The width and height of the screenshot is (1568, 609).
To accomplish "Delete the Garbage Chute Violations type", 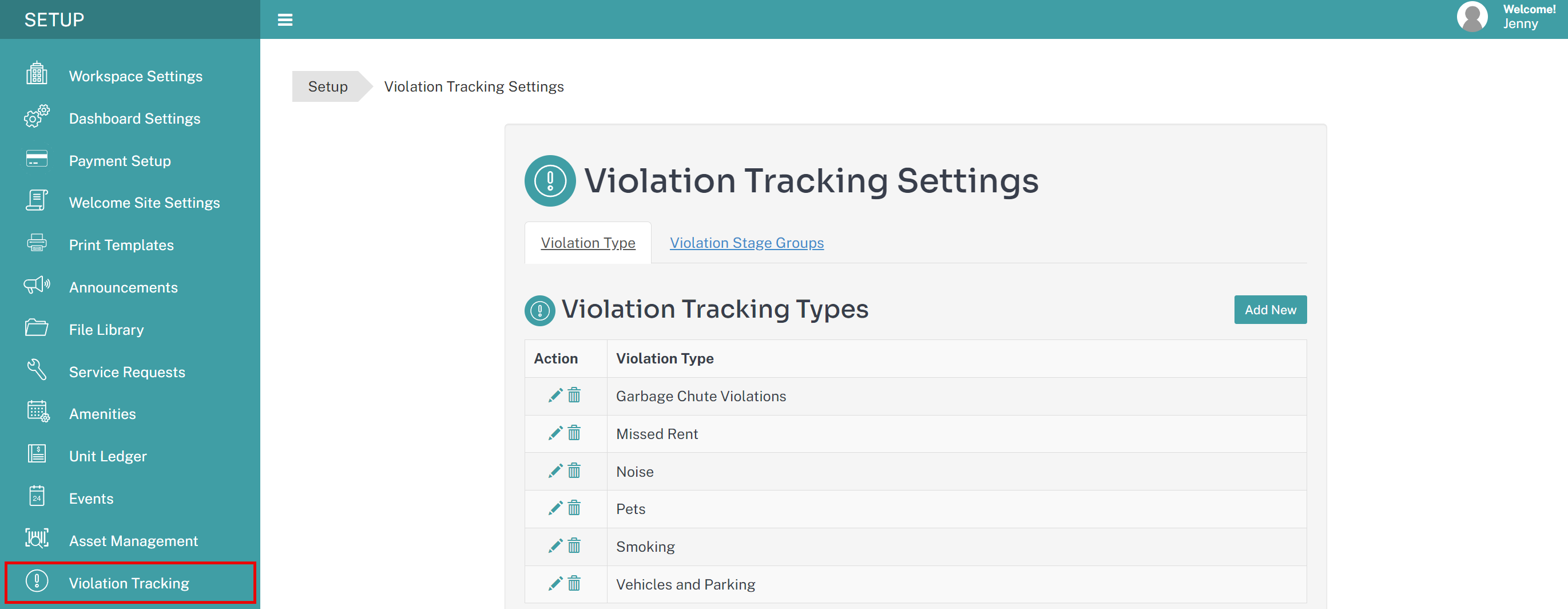I will 574,396.
